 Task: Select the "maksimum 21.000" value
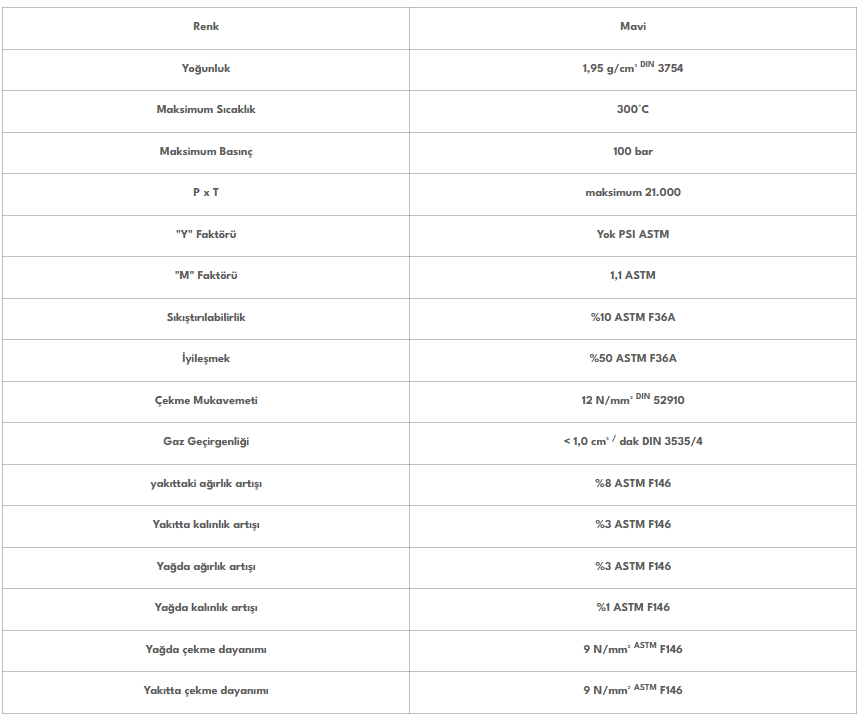pyautogui.click(x=633, y=193)
